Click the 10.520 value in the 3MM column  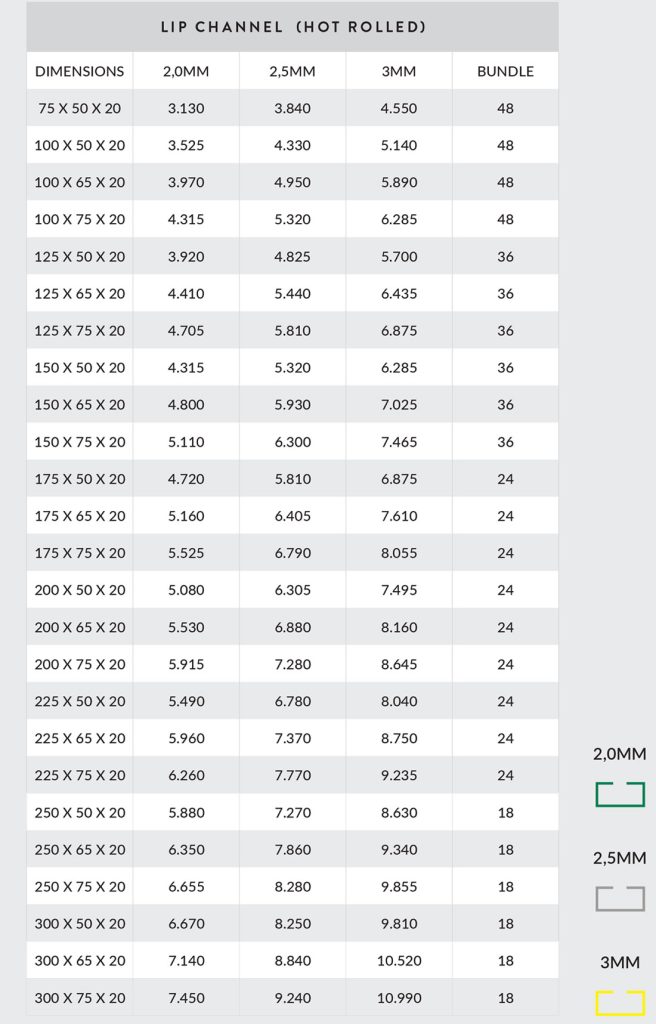click(399, 960)
